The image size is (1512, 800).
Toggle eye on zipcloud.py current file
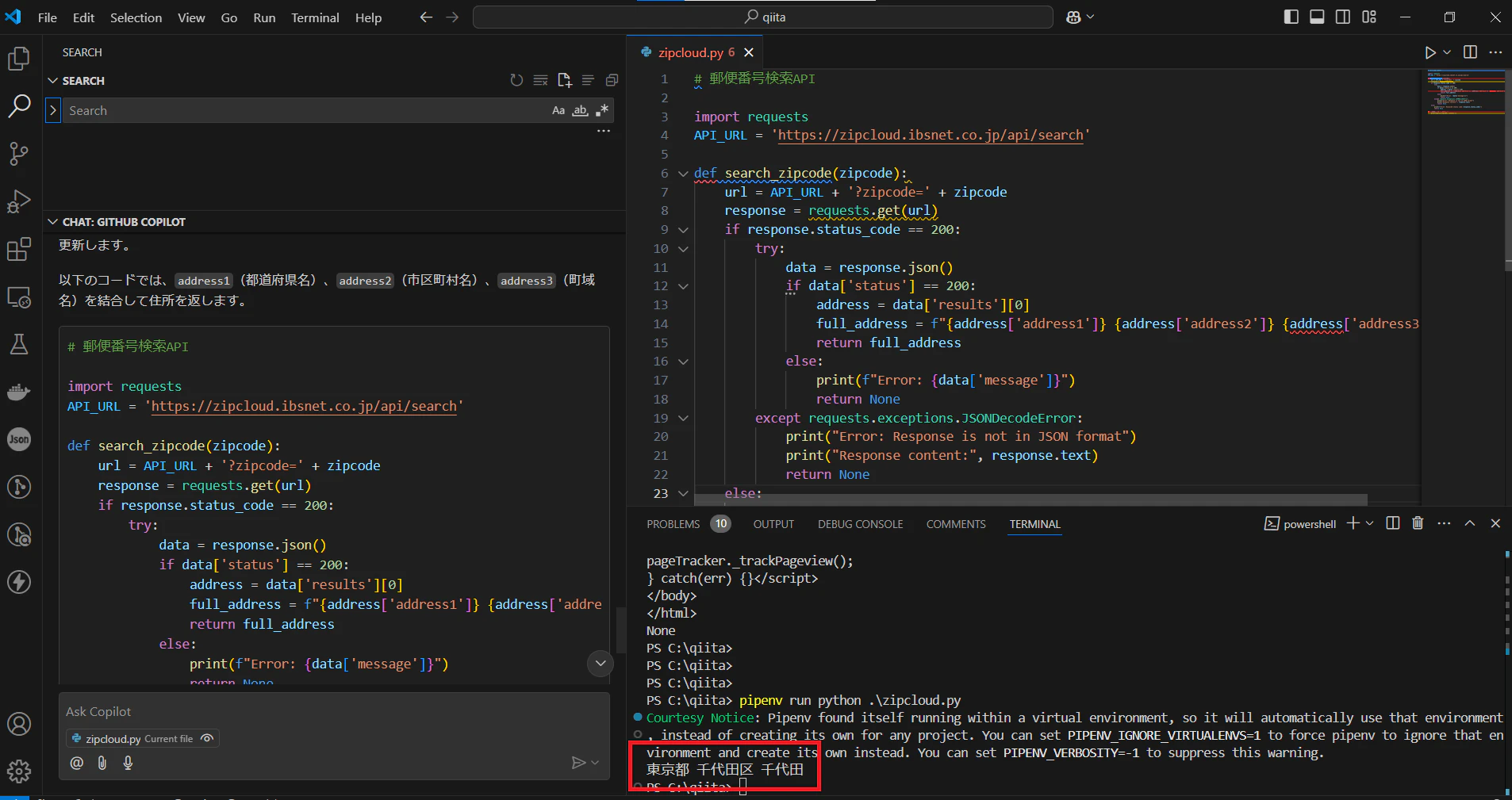[x=207, y=738]
